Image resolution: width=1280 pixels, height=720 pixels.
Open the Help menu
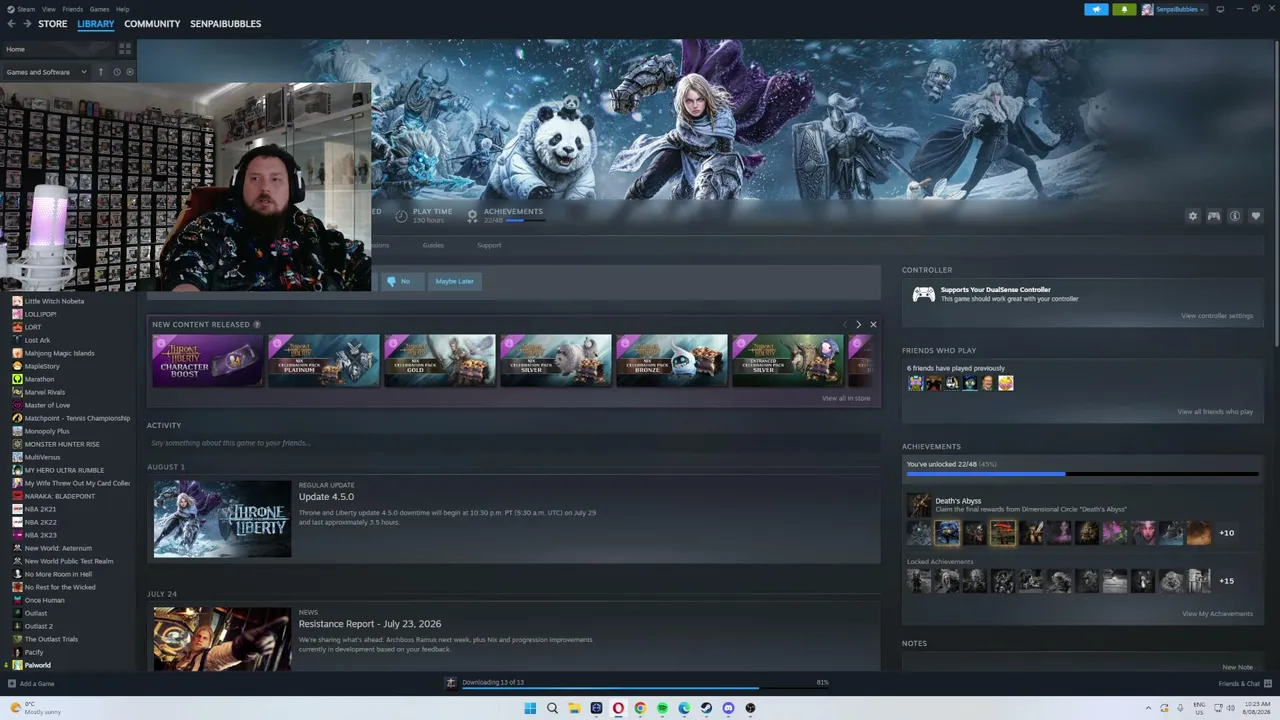point(122,9)
